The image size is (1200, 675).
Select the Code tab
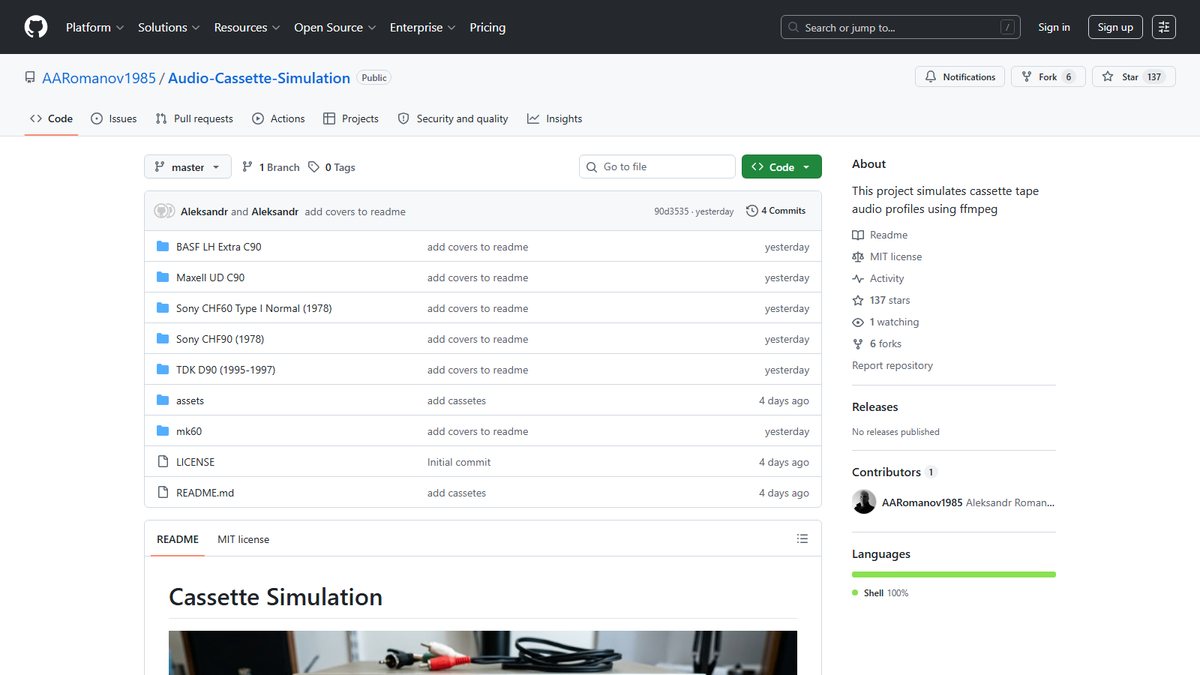click(51, 118)
